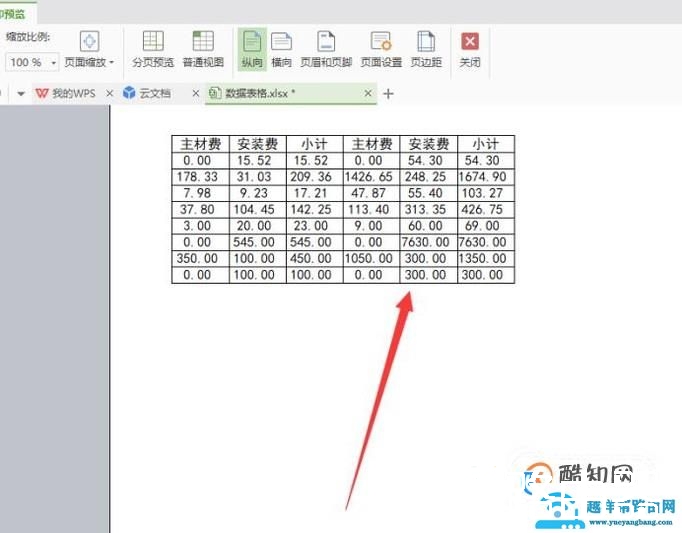Click cell value 60.00
Viewport: 682px width, 533px height.
(425, 226)
